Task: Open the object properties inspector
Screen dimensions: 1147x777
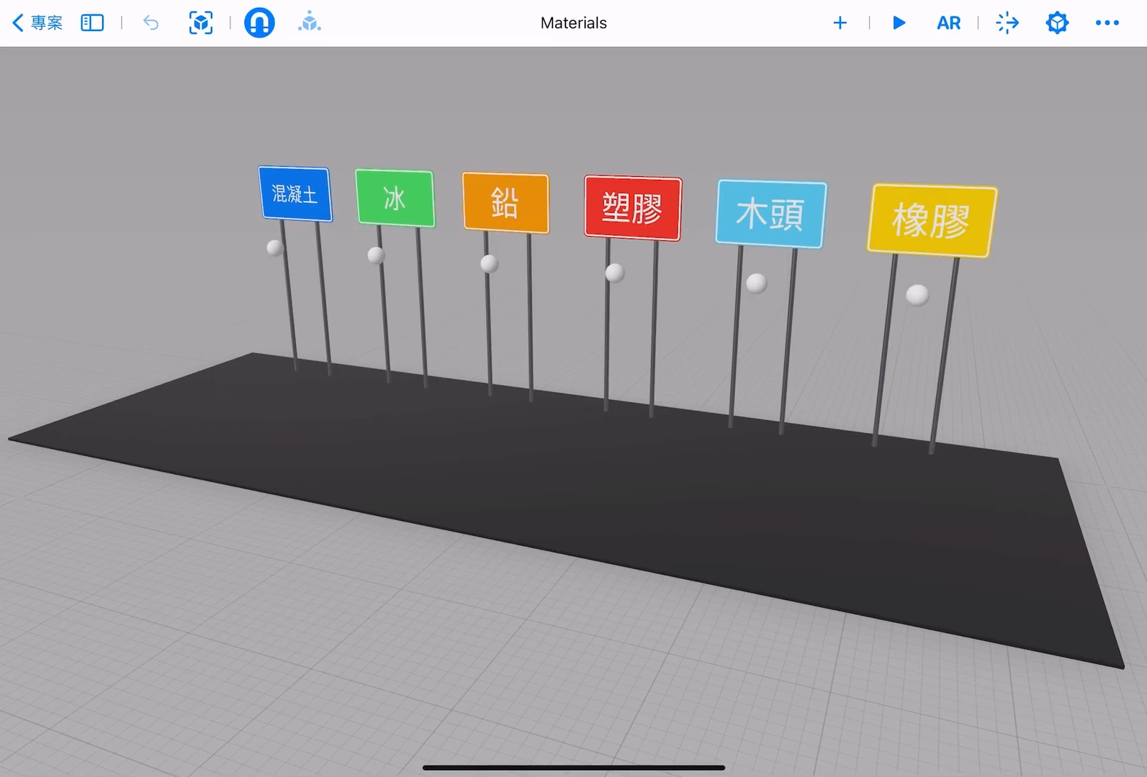Action: [x=1057, y=23]
